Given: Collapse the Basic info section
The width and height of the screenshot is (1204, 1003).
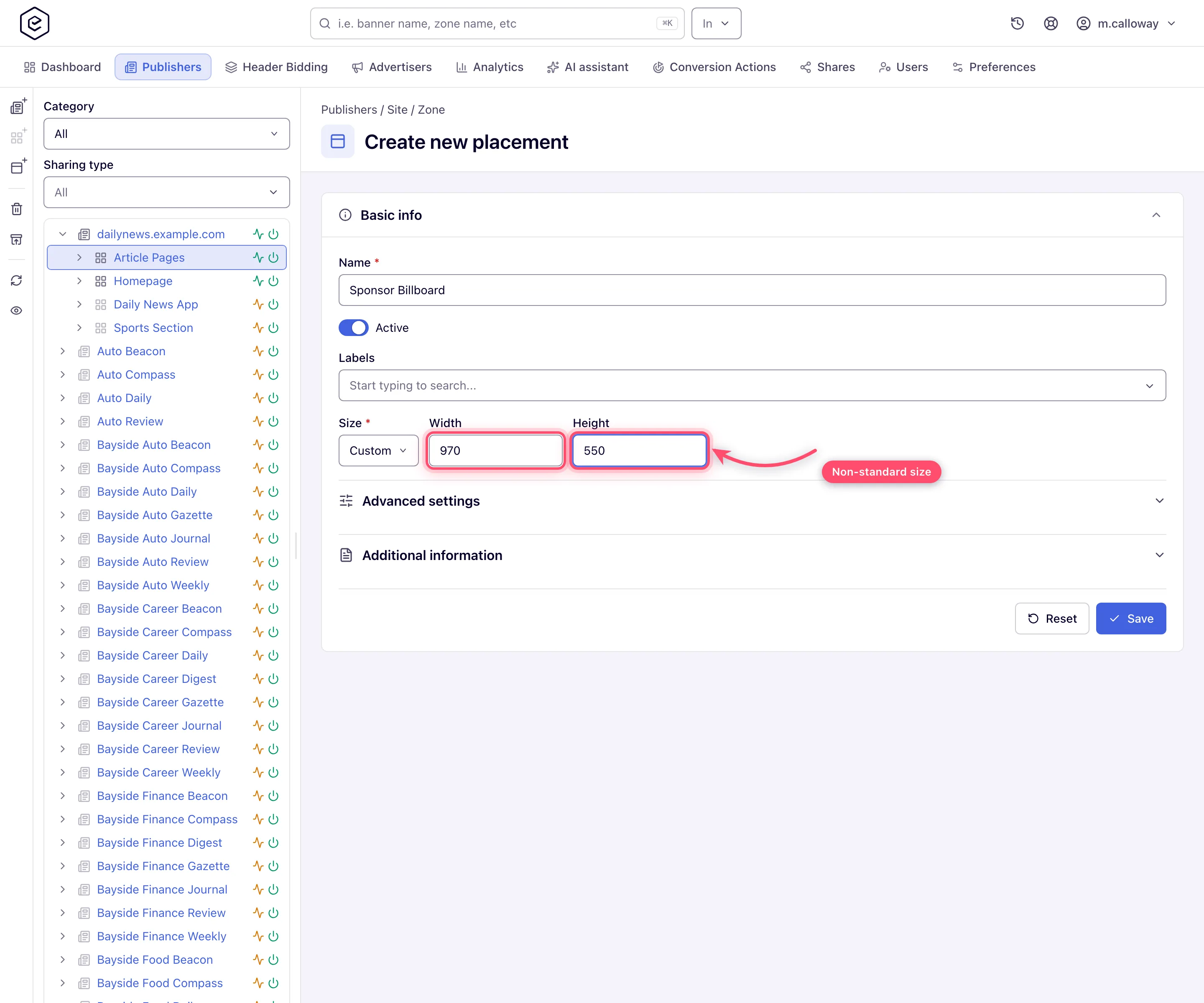Looking at the screenshot, I should pos(1156,215).
